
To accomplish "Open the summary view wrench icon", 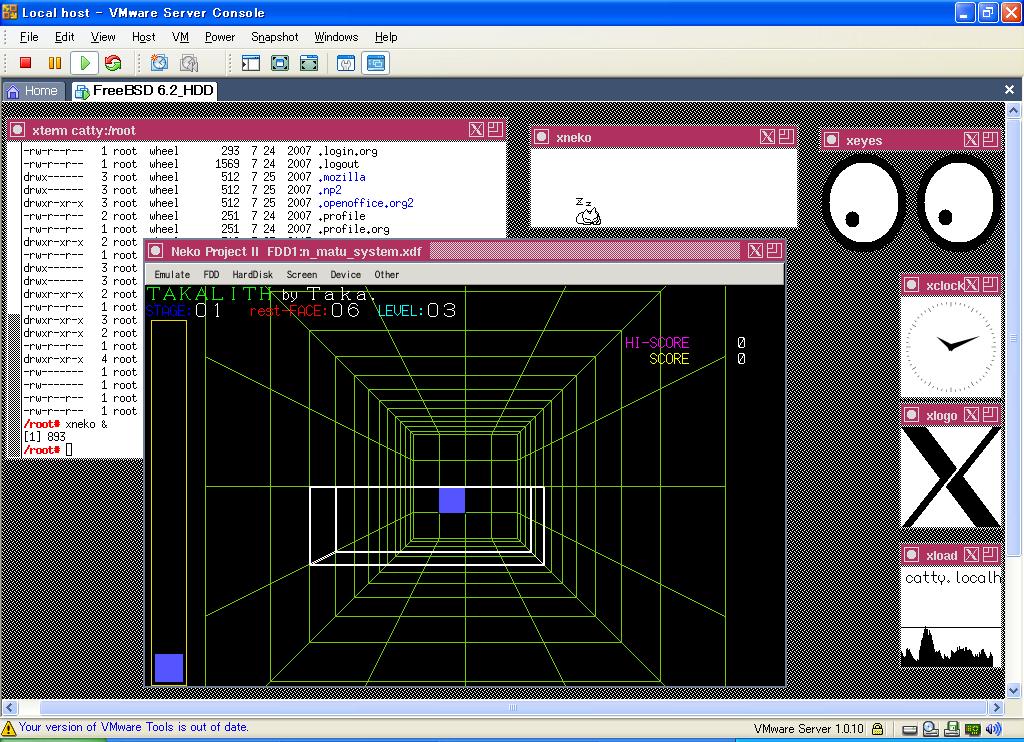I will pos(346,63).
